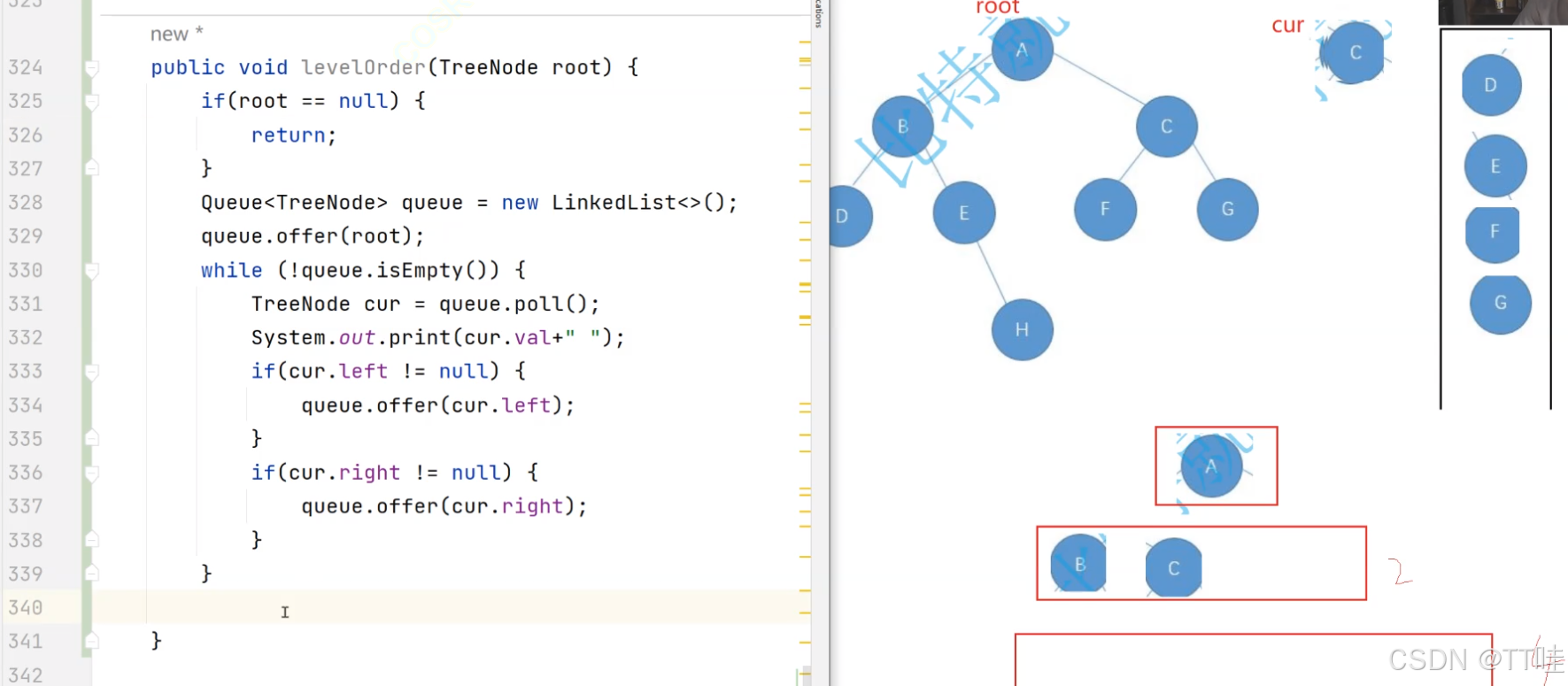Screen dimensions: 1568x686
Task: Select node E in the tree diagram
Action: pos(964,212)
